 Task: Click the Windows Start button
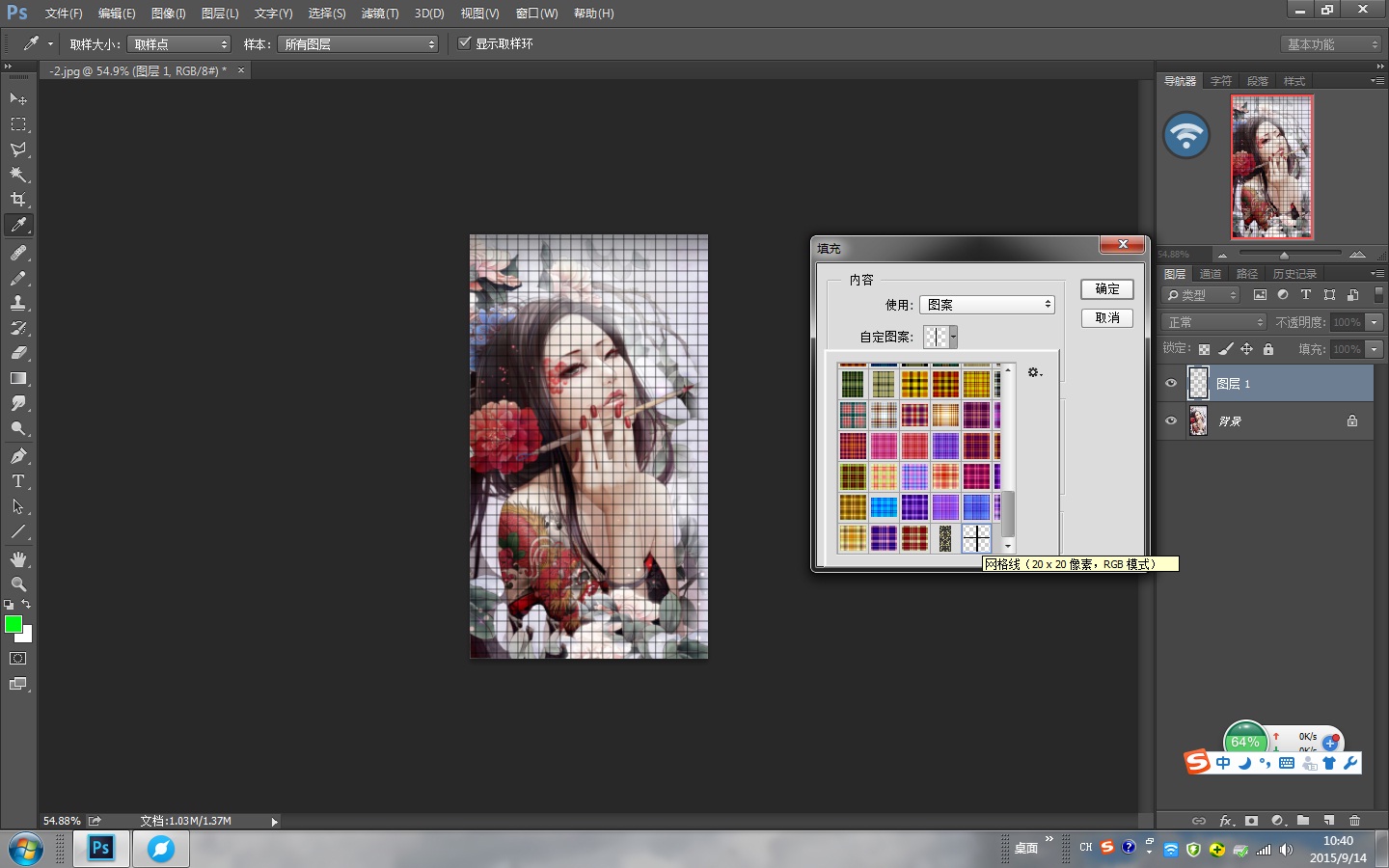26,850
